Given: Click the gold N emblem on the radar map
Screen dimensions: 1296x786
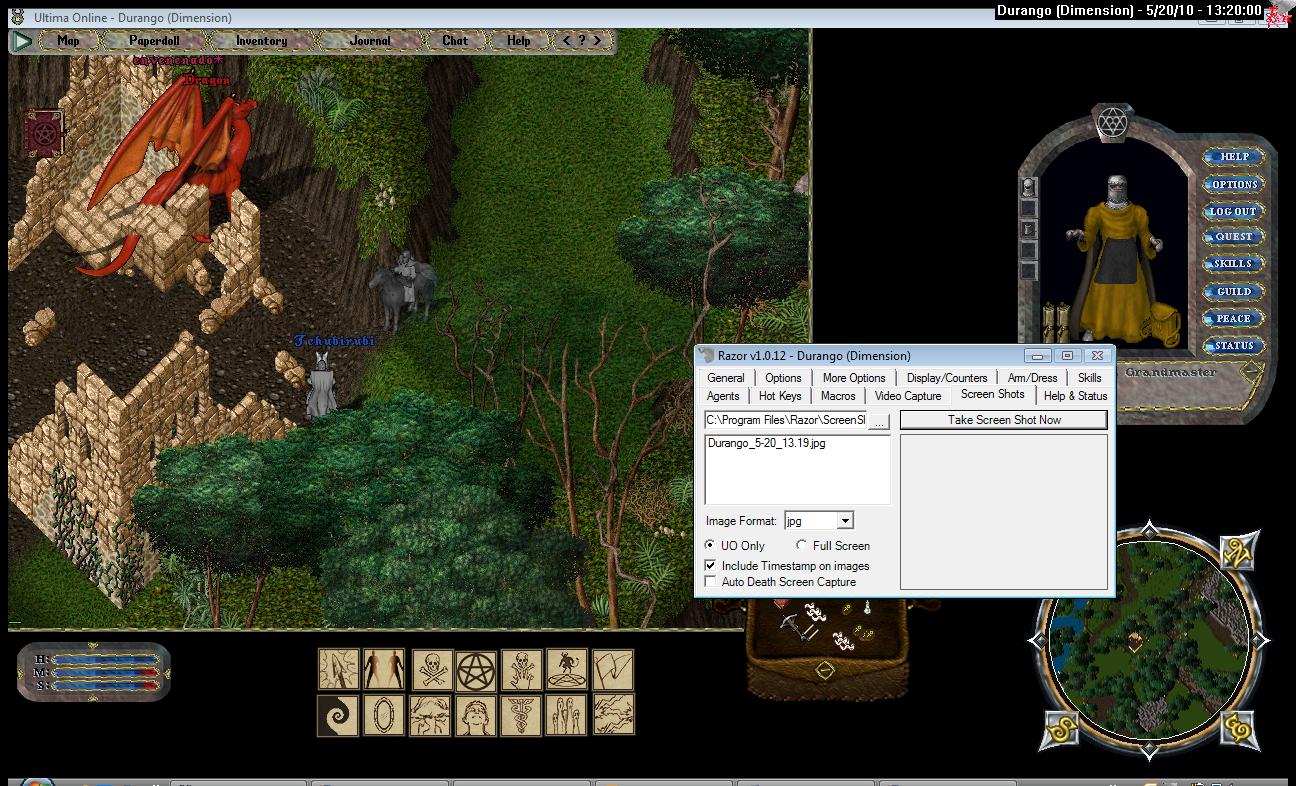Looking at the screenshot, I should click(x=1238, y=551).
